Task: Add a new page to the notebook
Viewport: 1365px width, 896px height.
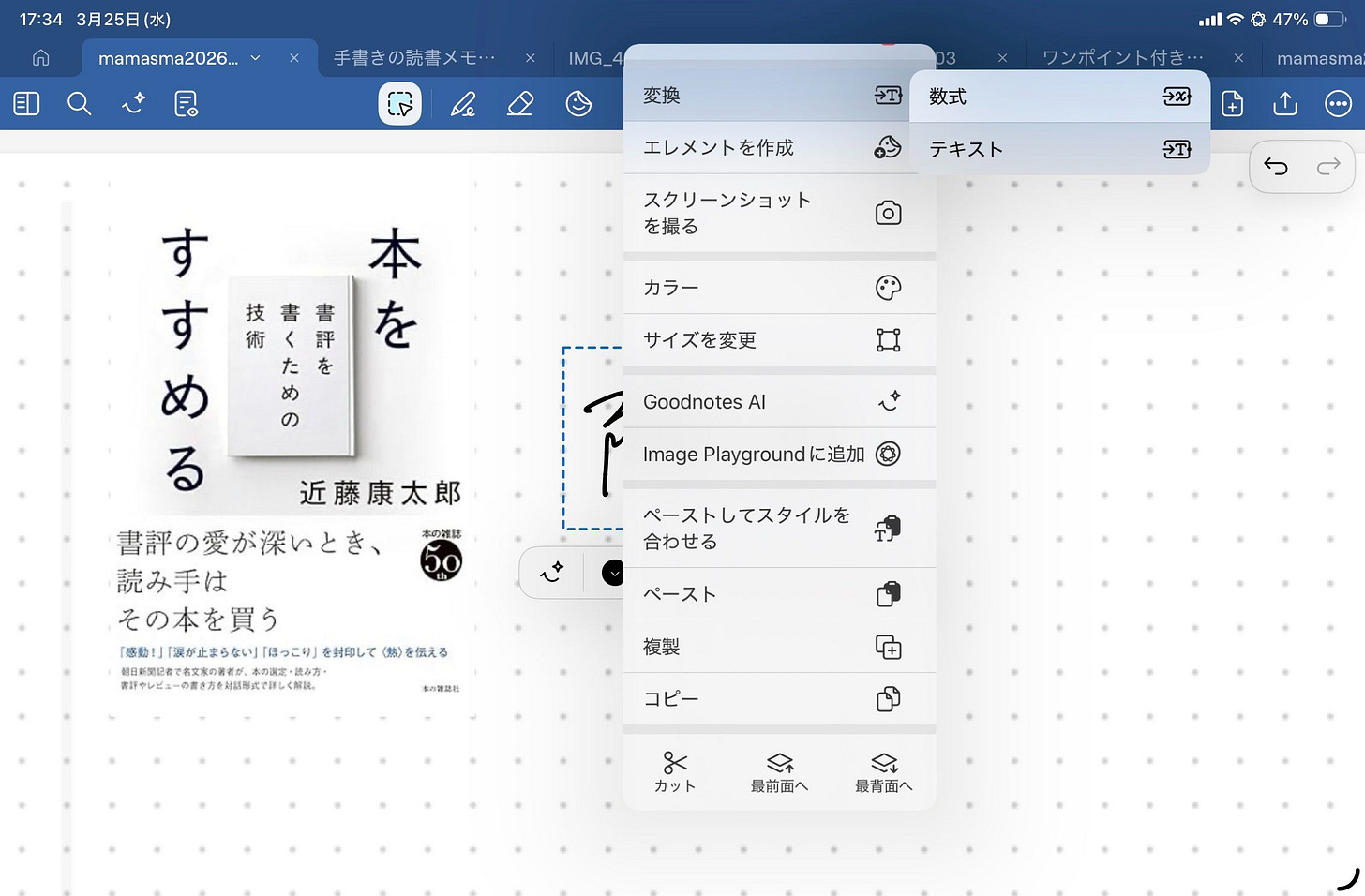Action: pos(1232,104)
